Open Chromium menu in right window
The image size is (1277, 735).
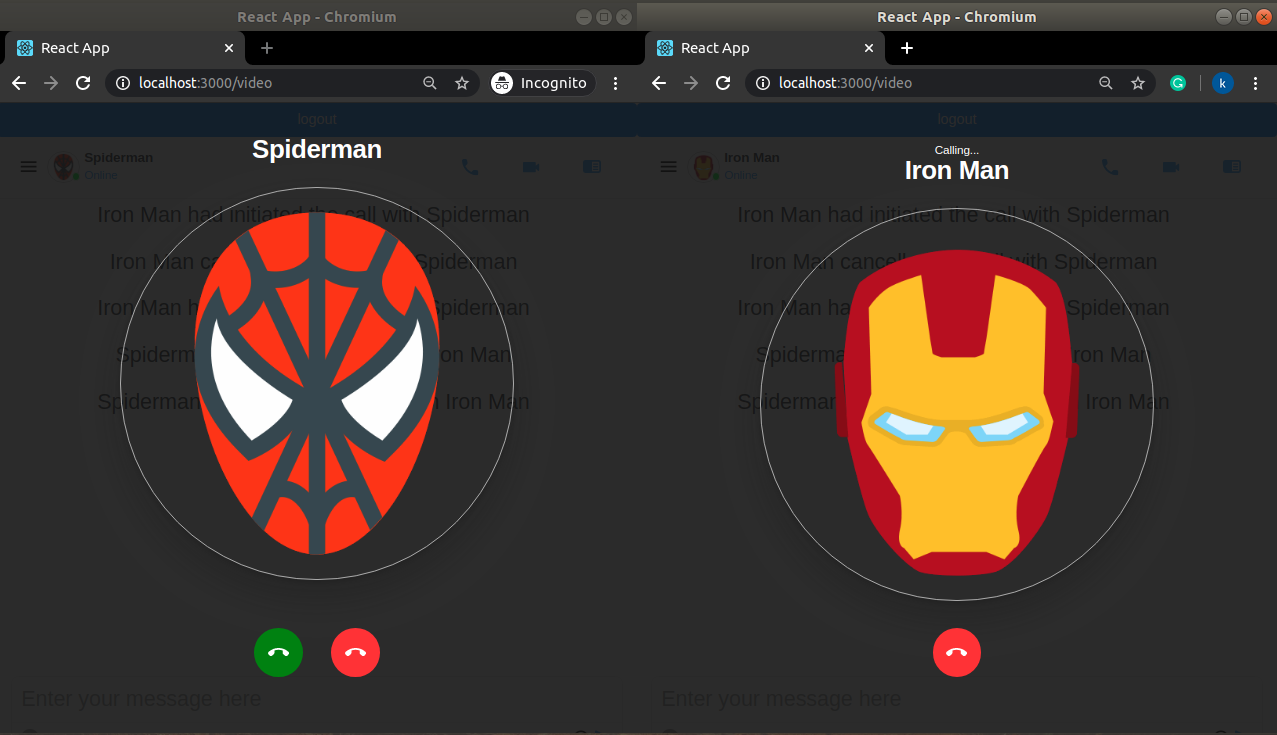pos(1256,83)
